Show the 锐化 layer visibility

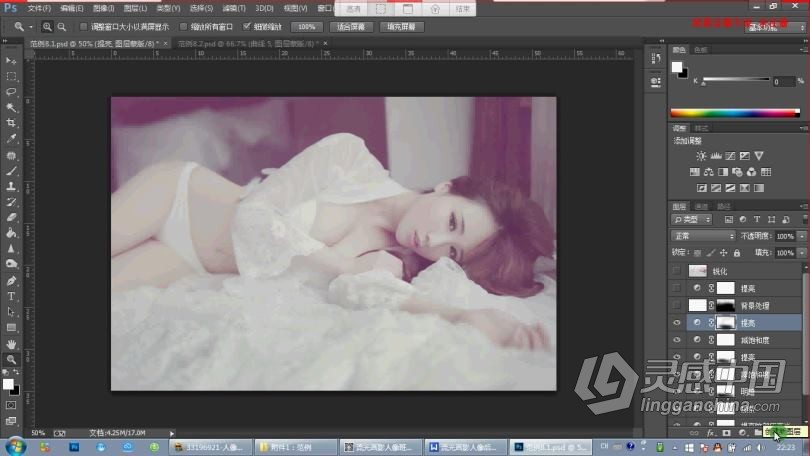pyautogui.click(x=676, y=271)
